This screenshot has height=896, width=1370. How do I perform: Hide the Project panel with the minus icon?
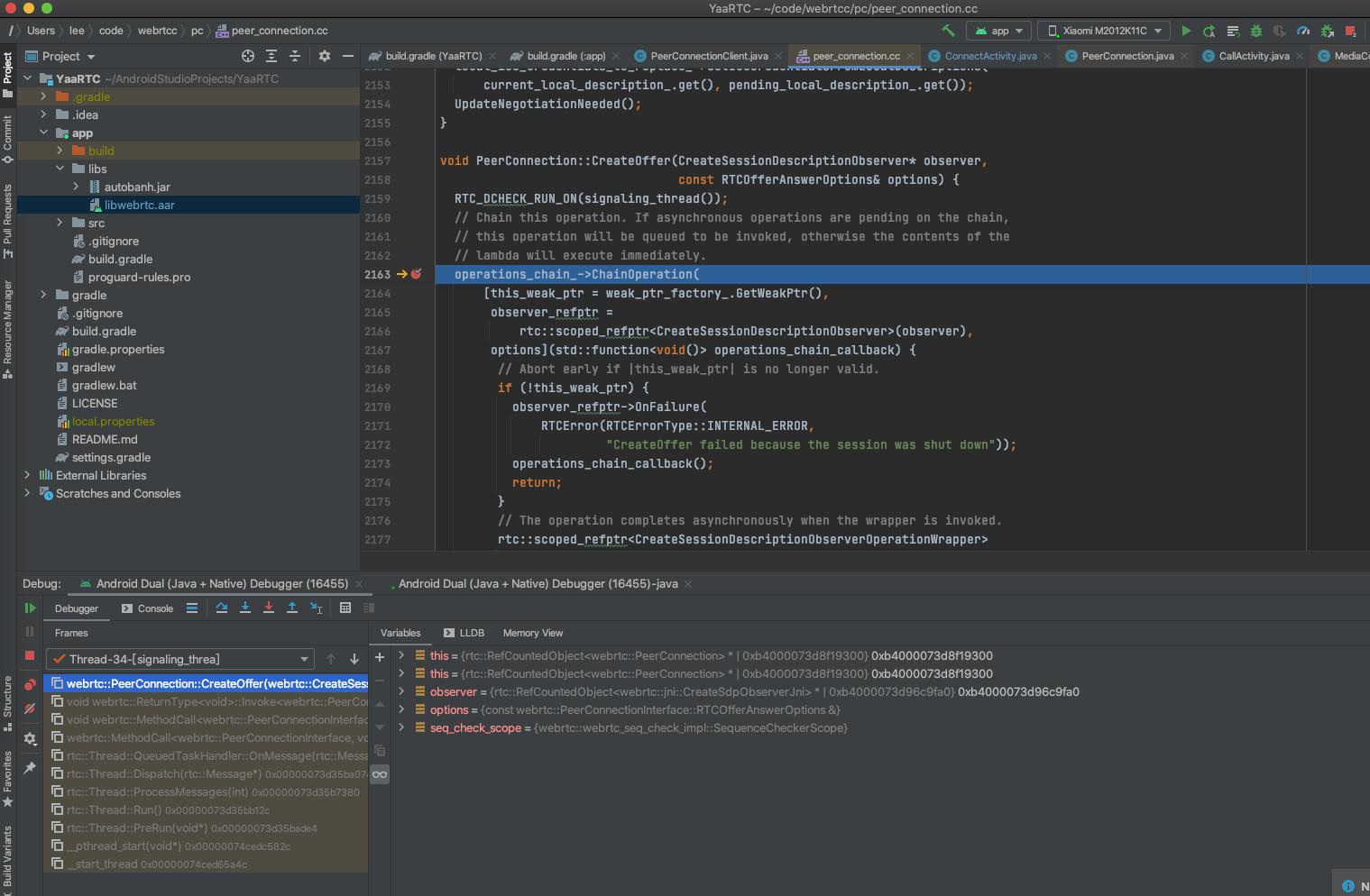coord(348,56)
